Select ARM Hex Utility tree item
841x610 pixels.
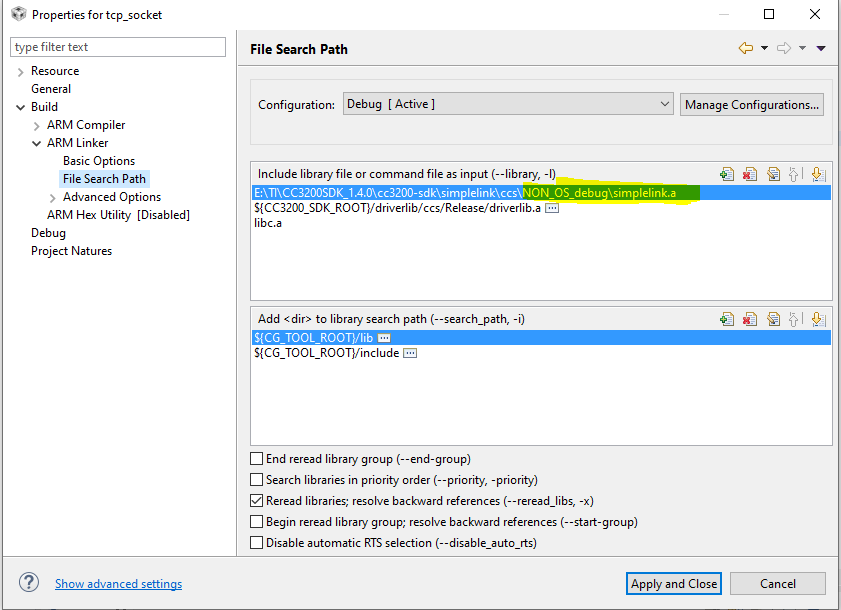click(x=118, y=215)
